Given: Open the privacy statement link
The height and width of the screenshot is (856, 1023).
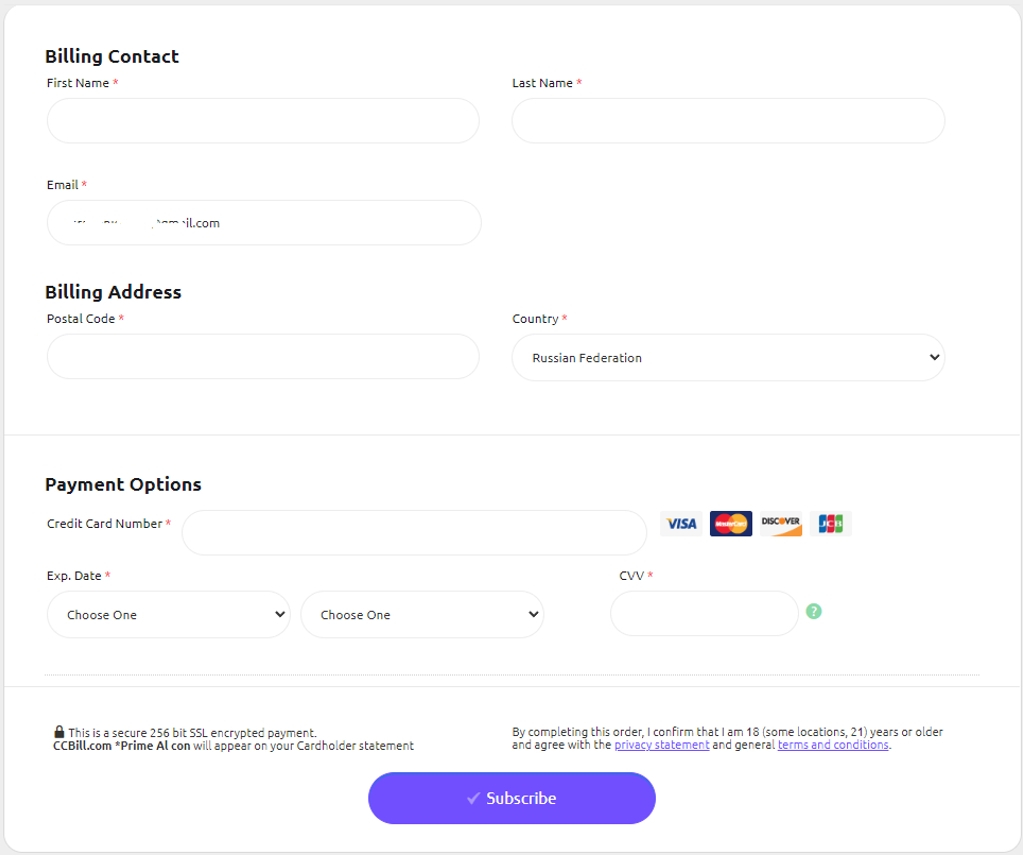Looking at the screenshot, I should click(662, 745).
